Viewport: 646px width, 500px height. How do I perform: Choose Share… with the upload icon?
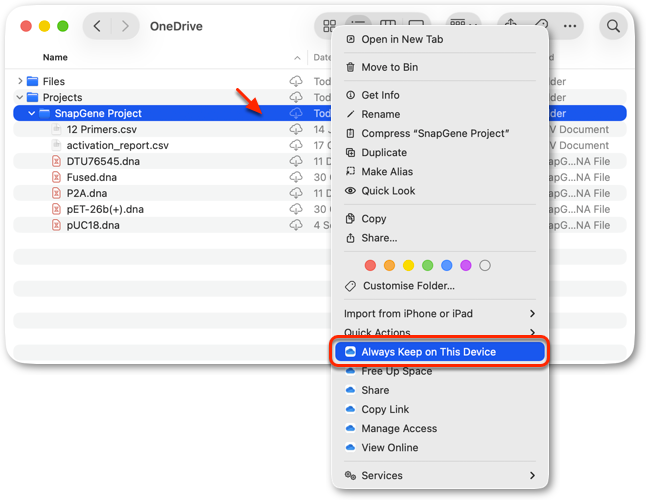click(440, 238)
